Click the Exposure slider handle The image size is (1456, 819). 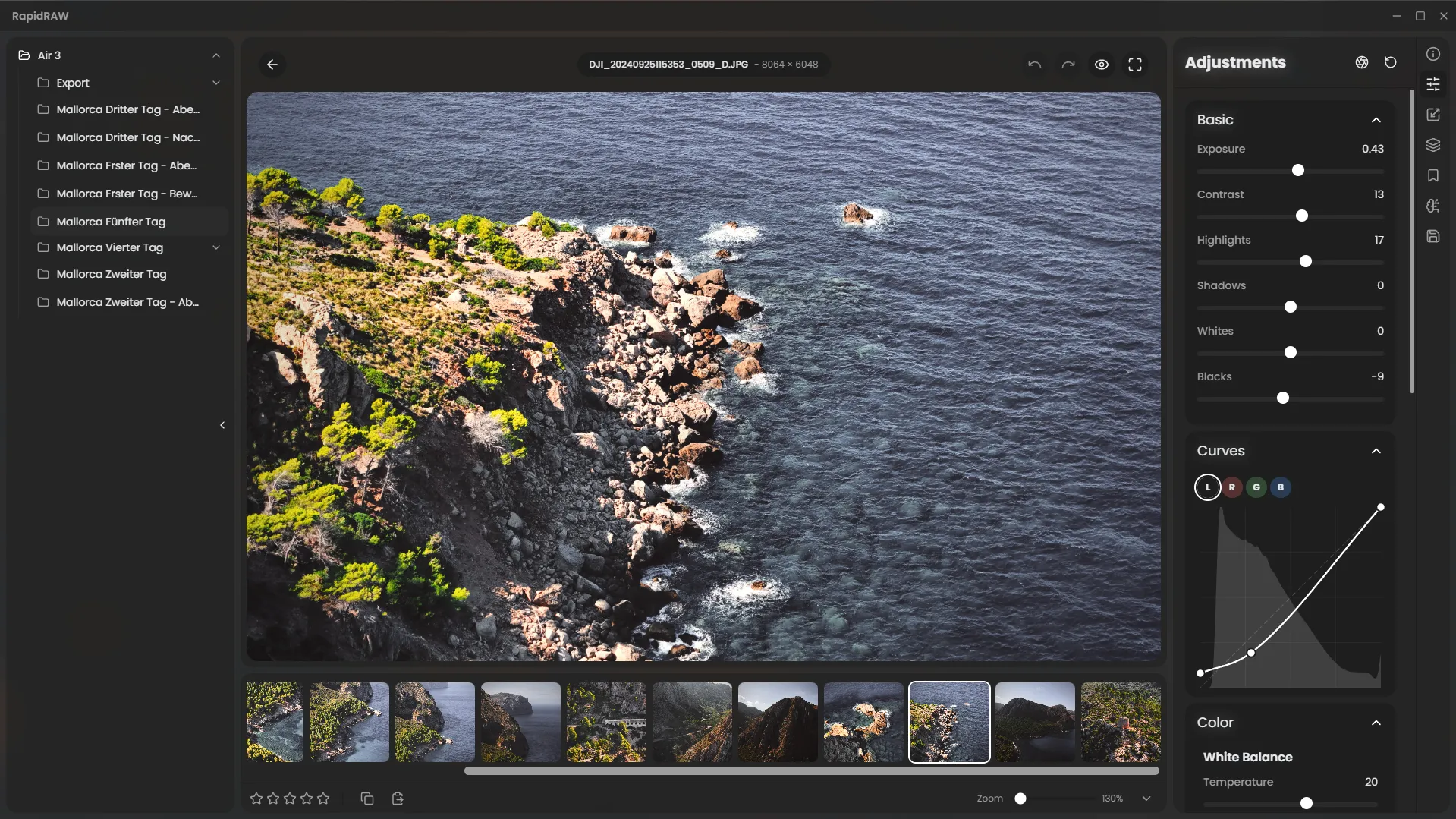[1298, 170]
